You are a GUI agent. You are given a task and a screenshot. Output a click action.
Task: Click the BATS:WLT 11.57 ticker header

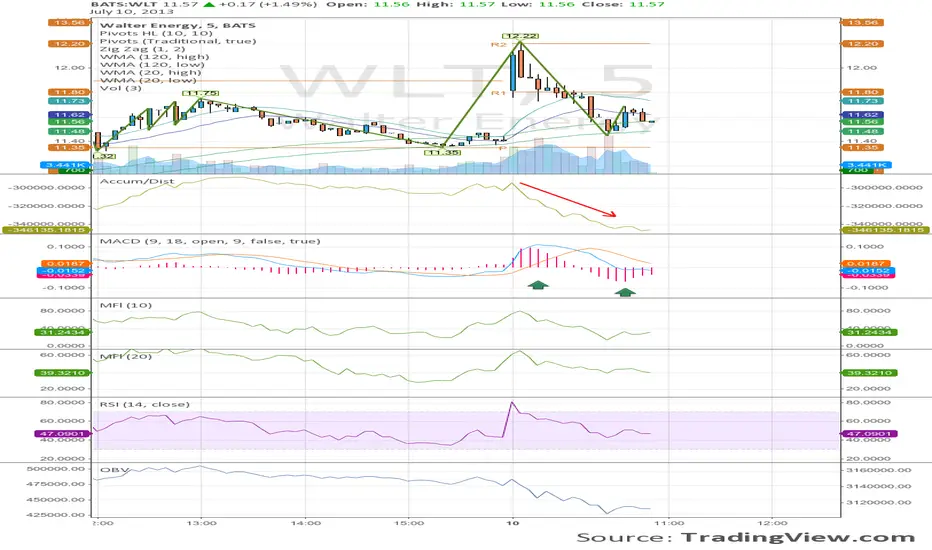coord(145,4)
